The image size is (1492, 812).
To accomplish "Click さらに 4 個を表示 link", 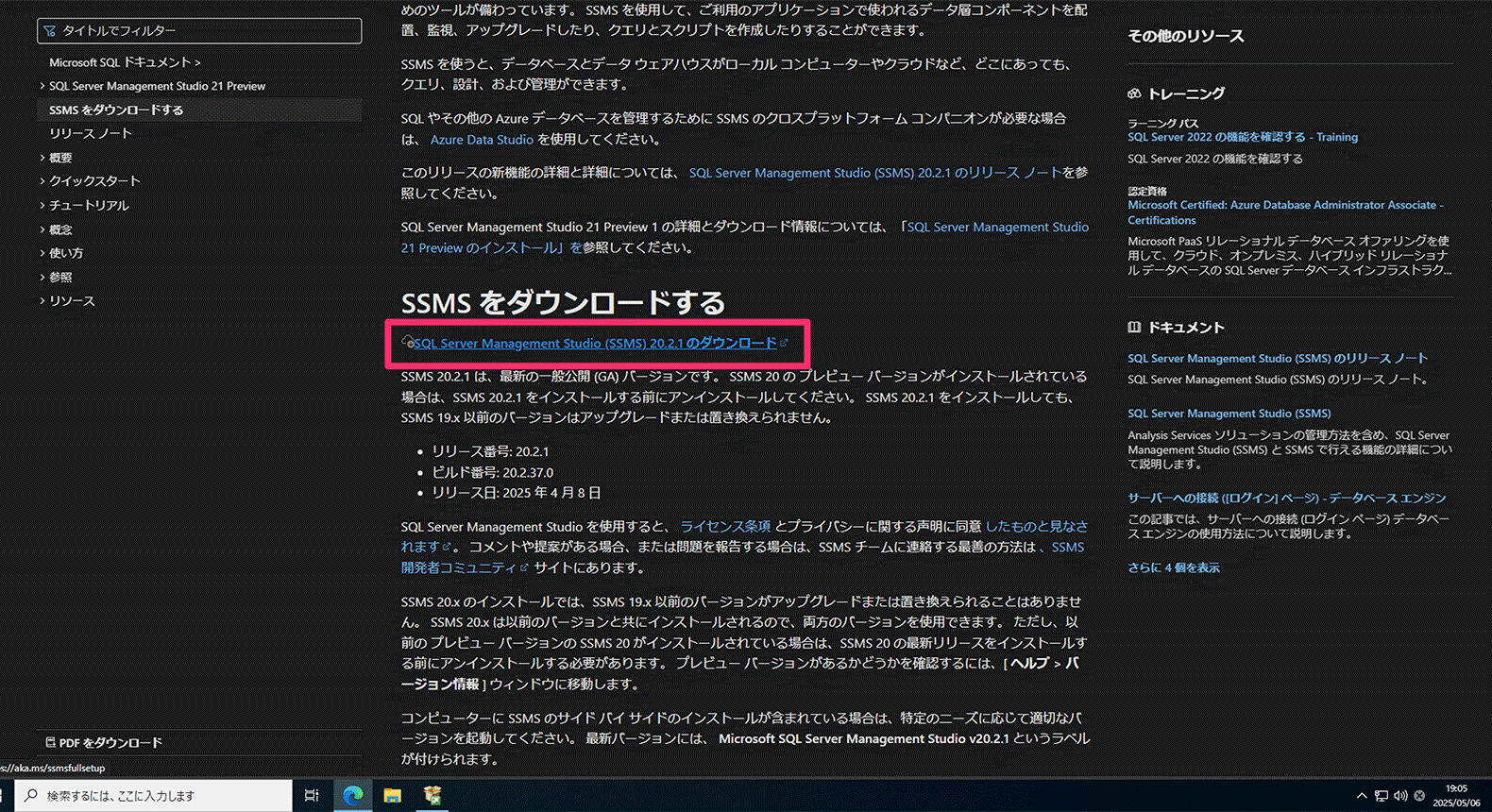I will click(1174, 567).
